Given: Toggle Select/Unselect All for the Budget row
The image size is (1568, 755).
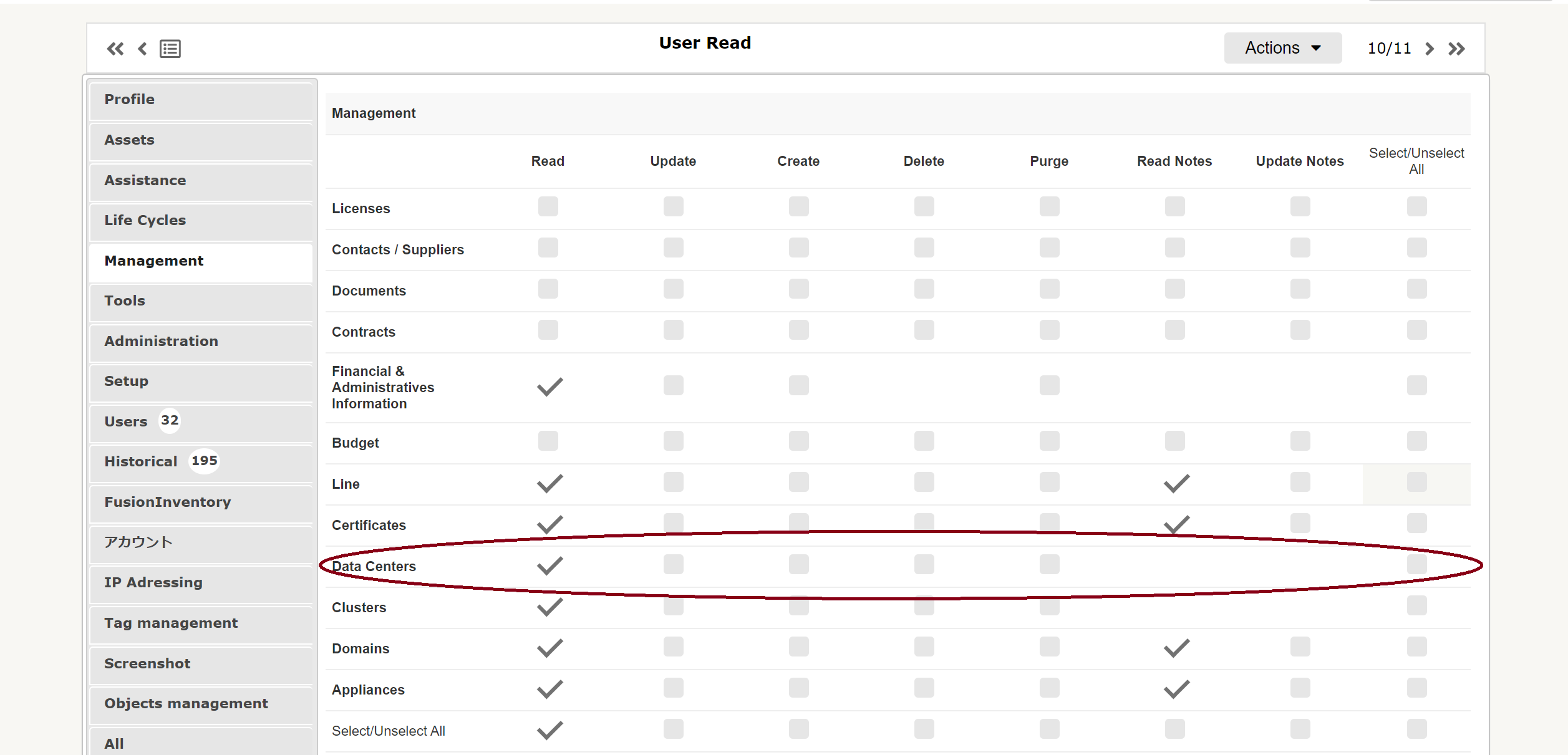Looking at the screenshot, I should pyautogui.click(x=1417, y=441).
